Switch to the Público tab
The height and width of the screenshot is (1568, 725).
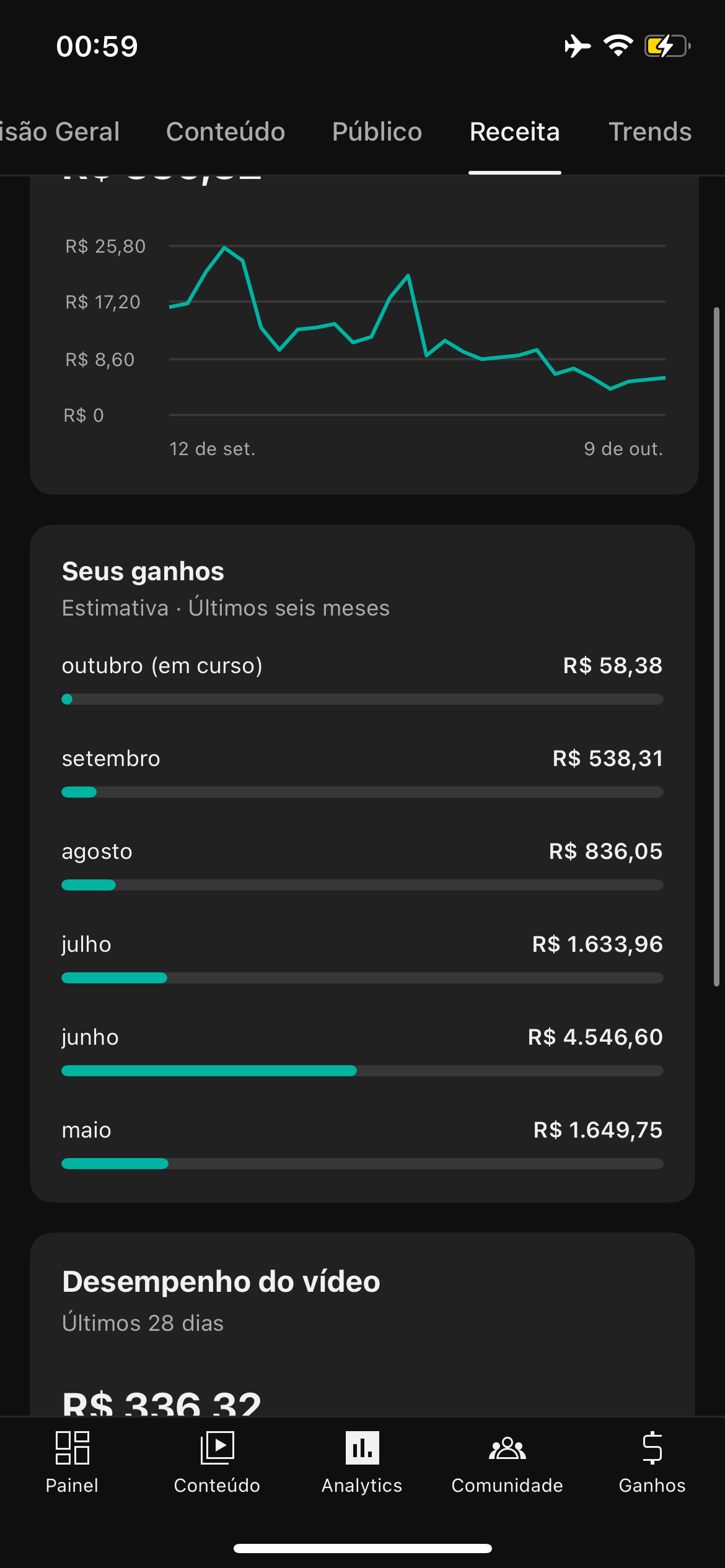377,132
